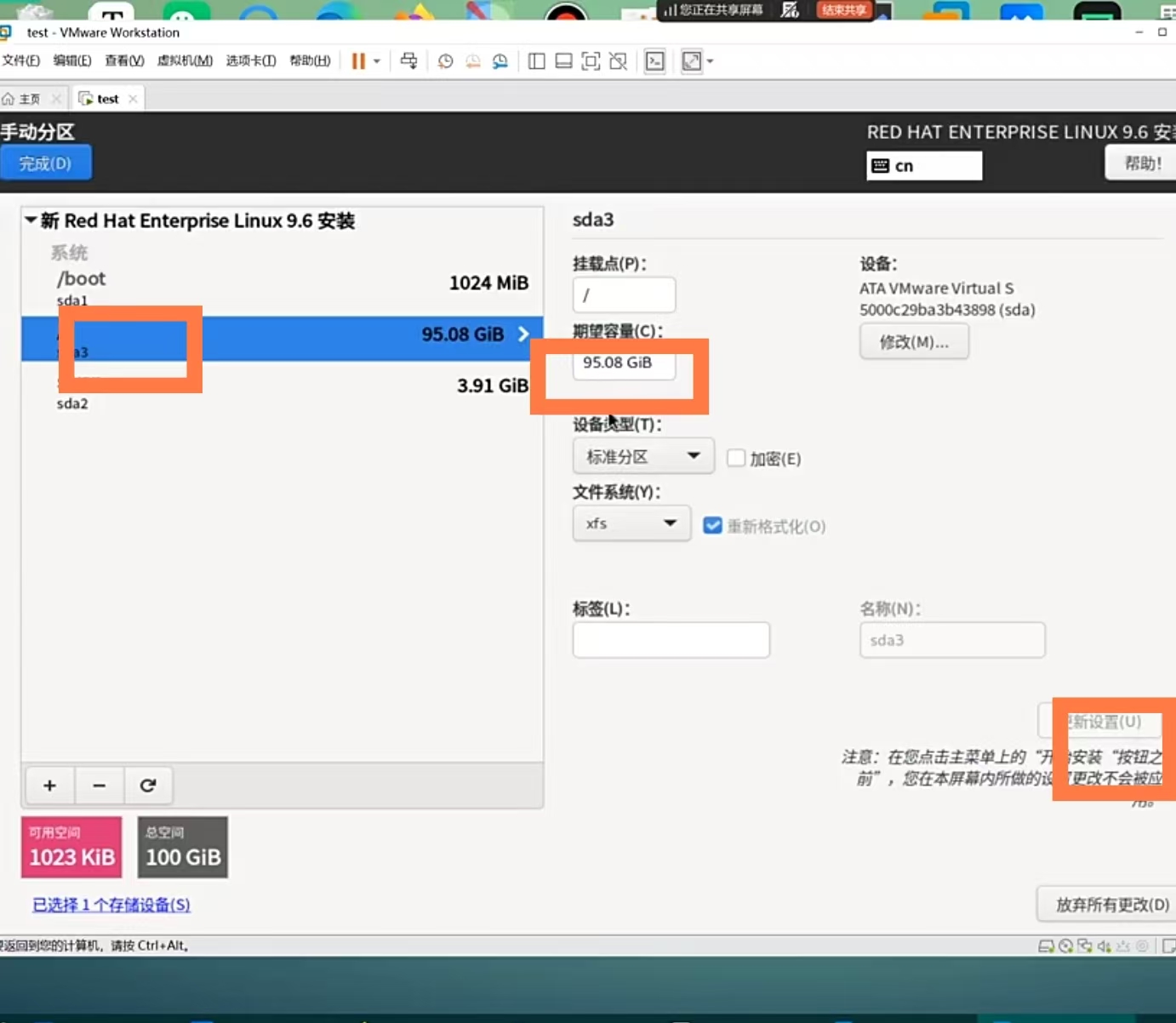1176x1023 pixels.
Task: Expand the stretch display dropdown arrow
Action: point(711,61)
